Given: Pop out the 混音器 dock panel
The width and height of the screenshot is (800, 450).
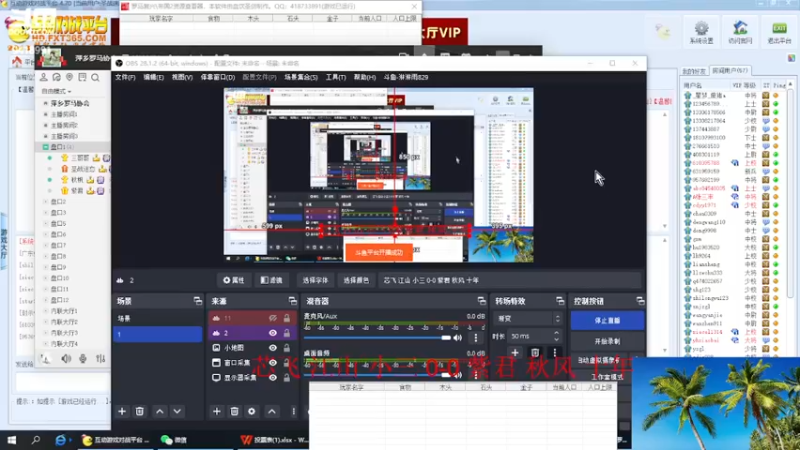Looking at the screenshot, I should point(481,301).
